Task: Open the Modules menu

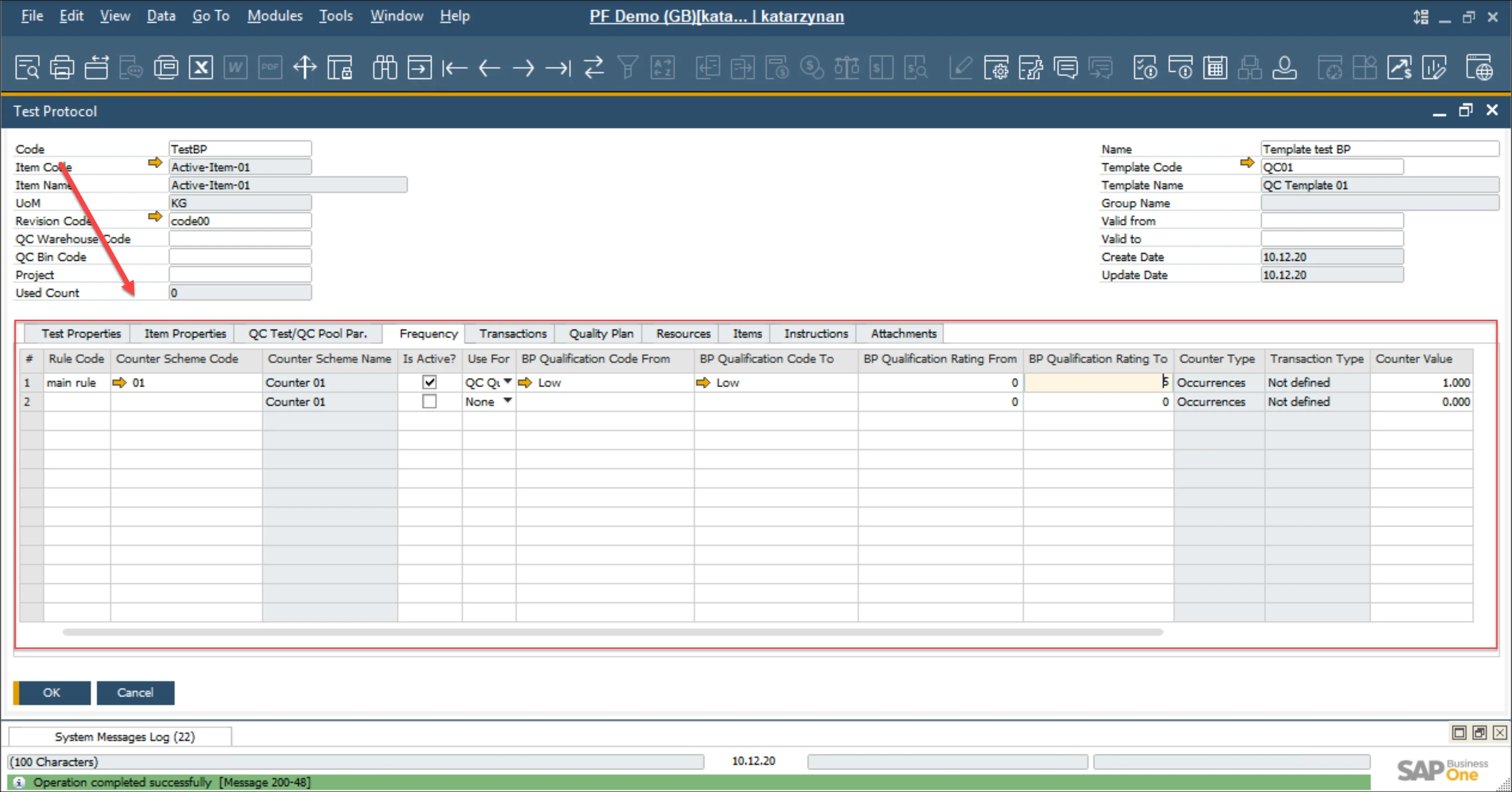Action: pyautogui.click(x=274, y=16)
